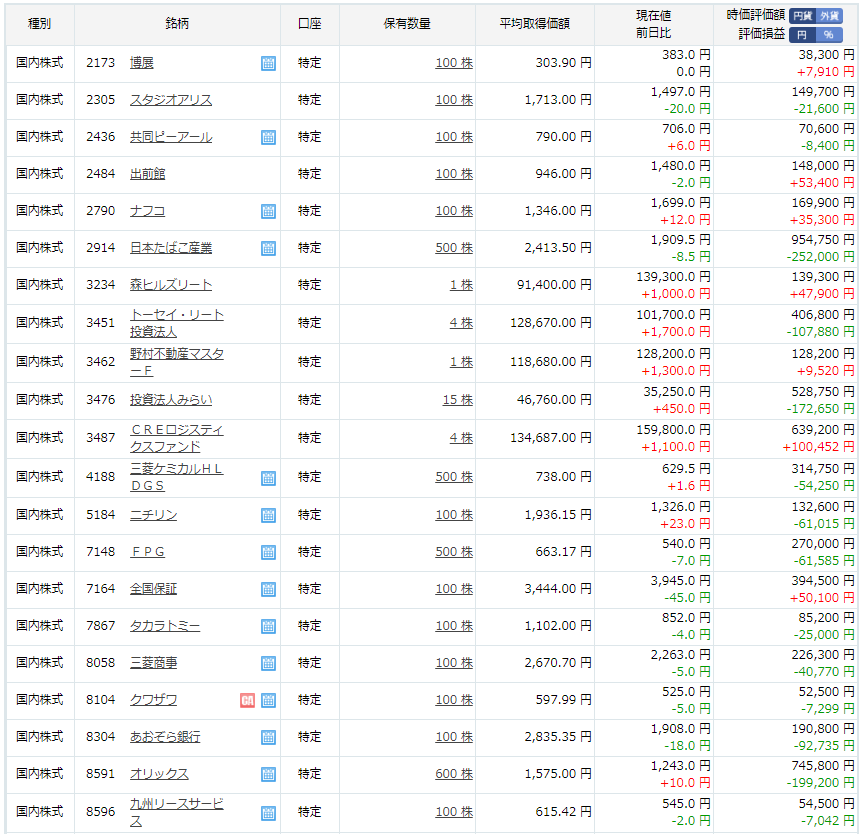
Task: Switch valuation display to 円貨
Action: 803,16
